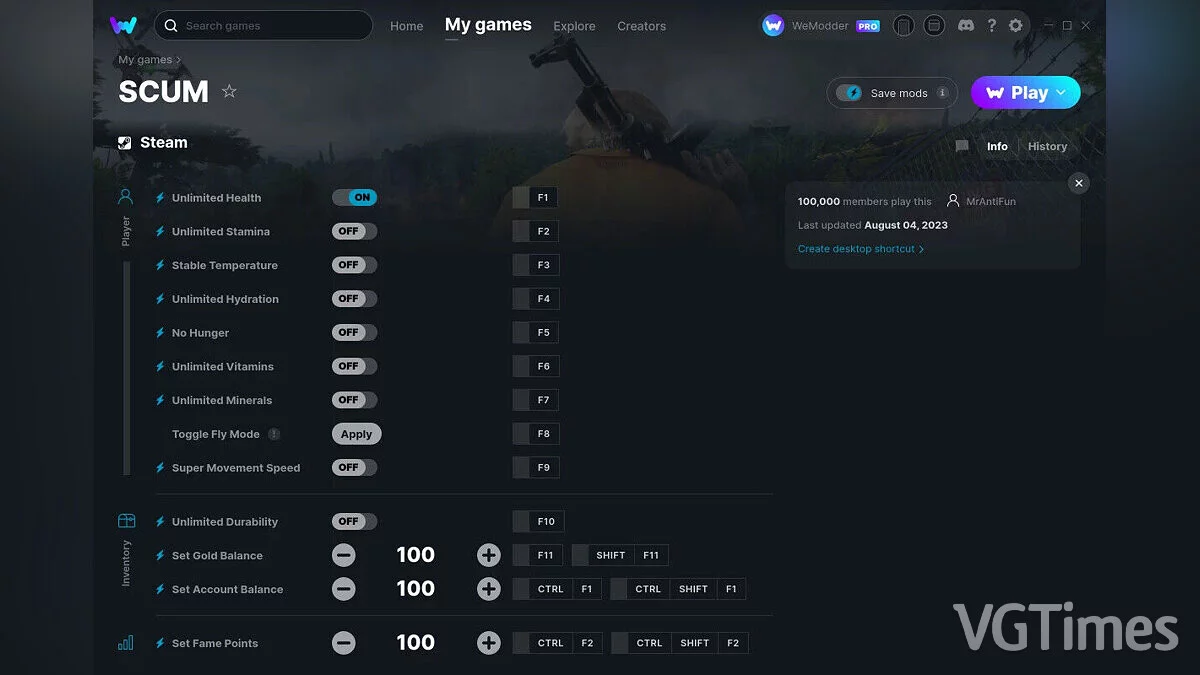Change the F2 hotkey for Unlimited Stamina
Viewport: 1200px width, 675px height.
click(535, 231)
